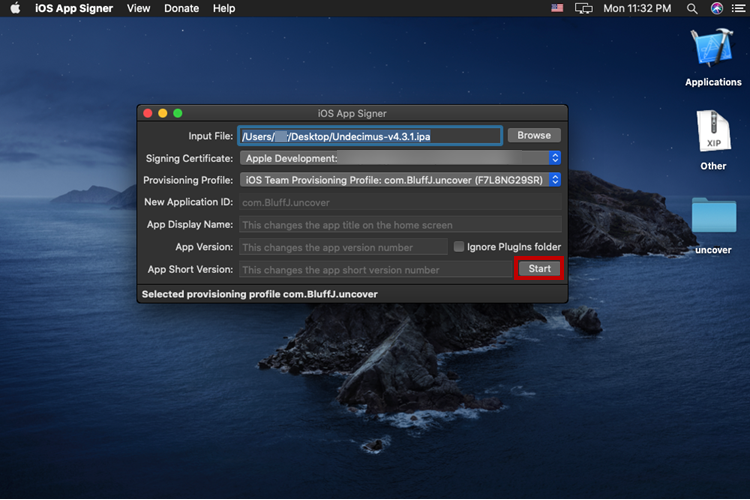Open the Donate menu
The image size is (750, 500).
pyautogui.click(x=181, y=8)
